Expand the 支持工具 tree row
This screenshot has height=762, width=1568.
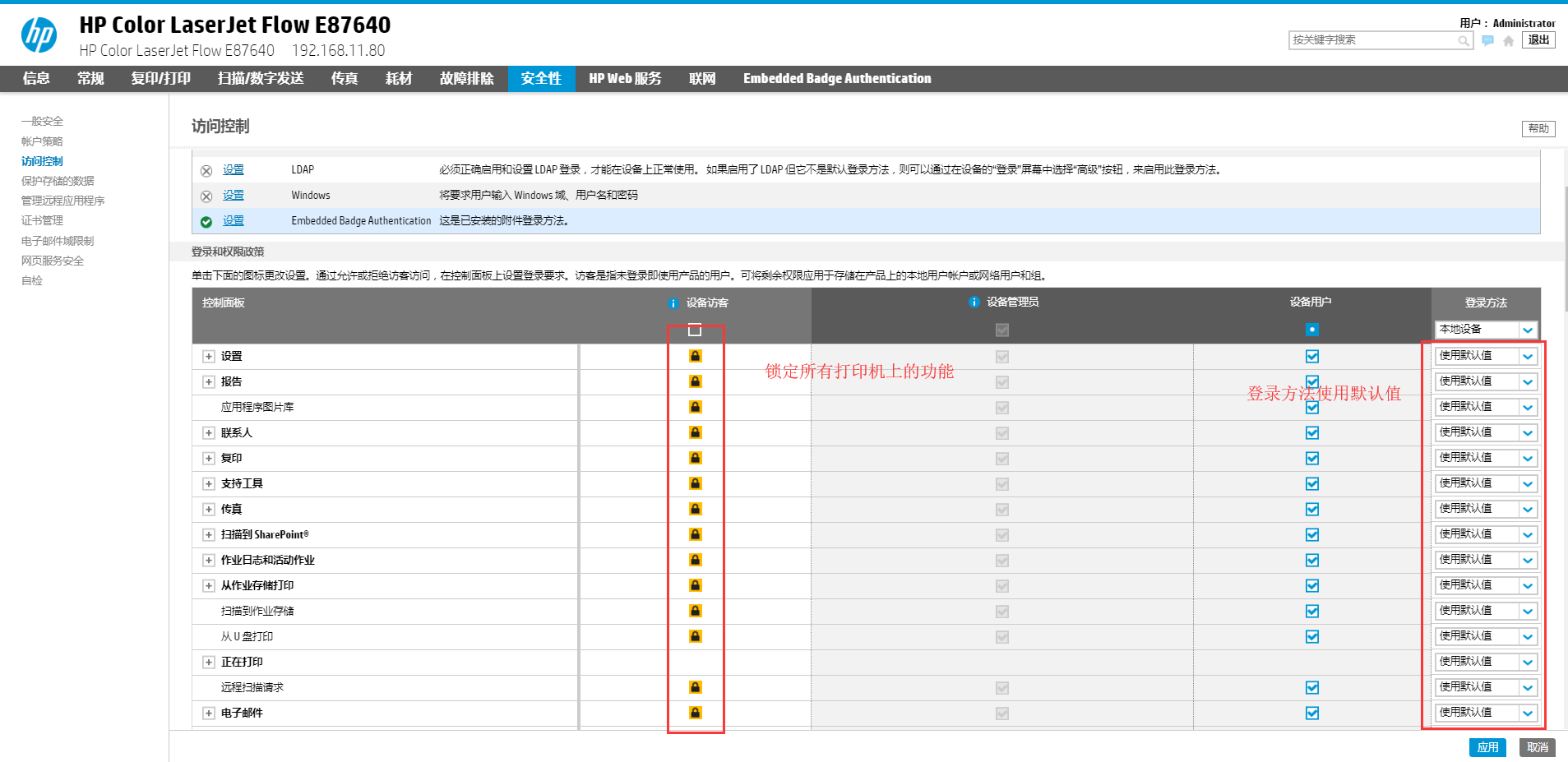tap(209, 484)
